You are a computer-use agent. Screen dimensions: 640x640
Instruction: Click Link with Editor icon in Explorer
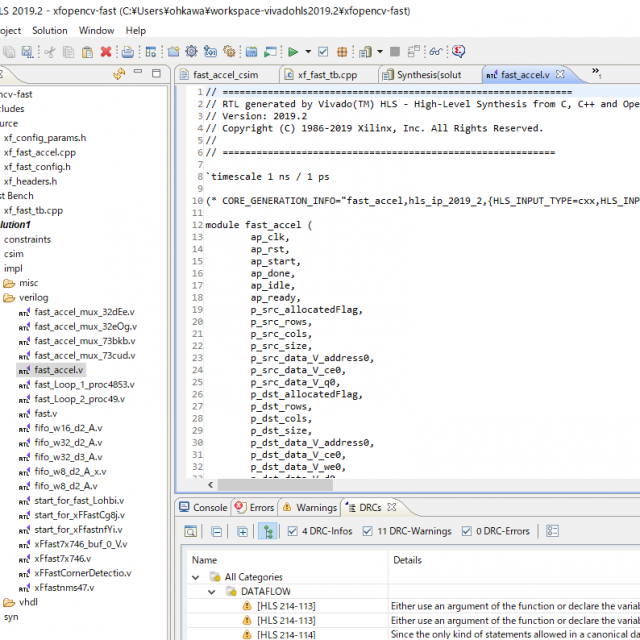[119, 74]
